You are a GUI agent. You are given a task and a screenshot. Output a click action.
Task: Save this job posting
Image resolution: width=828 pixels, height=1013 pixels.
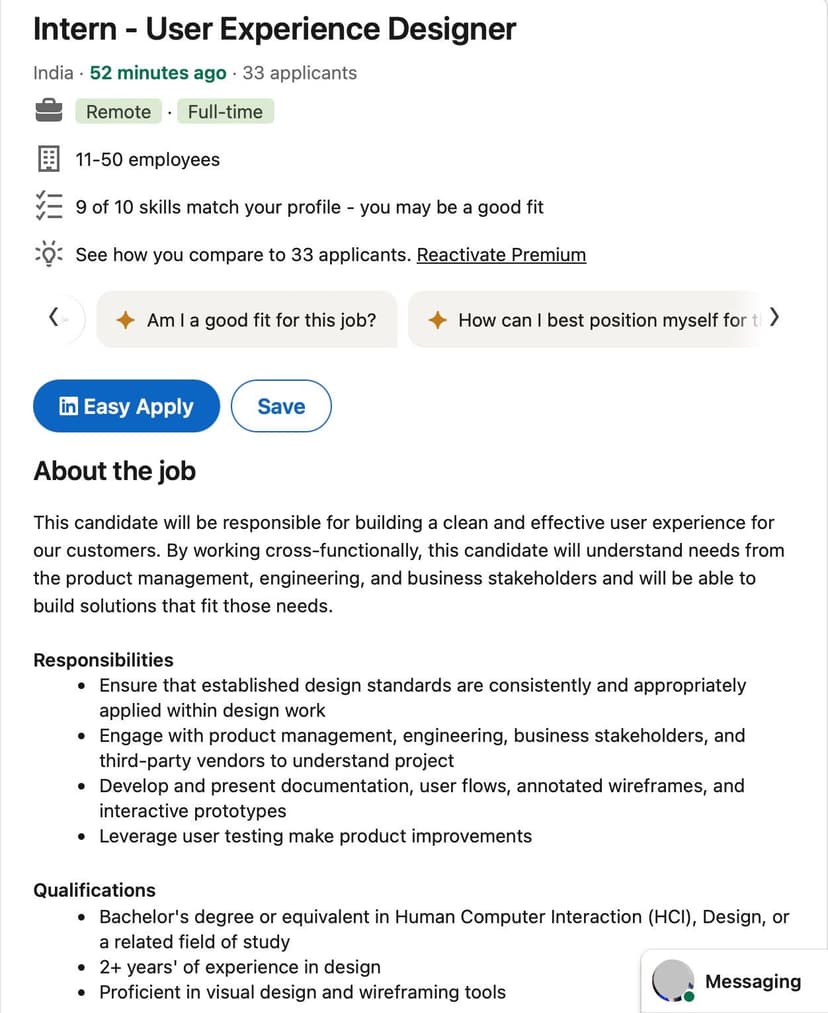pyautogui.click(x=281, y=406)
